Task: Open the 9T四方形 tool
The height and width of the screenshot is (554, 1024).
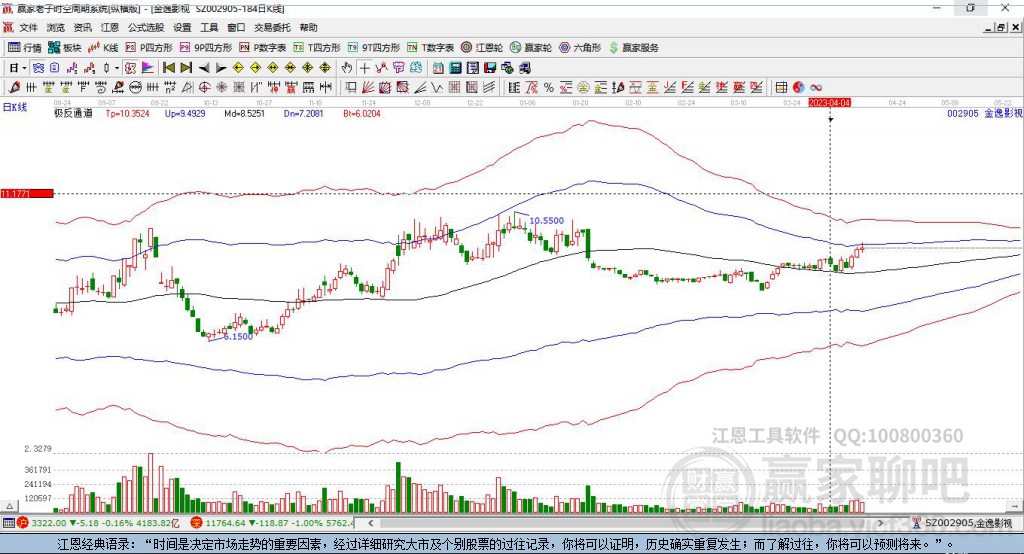Action: pyautogui.click(x=374, y=48)
